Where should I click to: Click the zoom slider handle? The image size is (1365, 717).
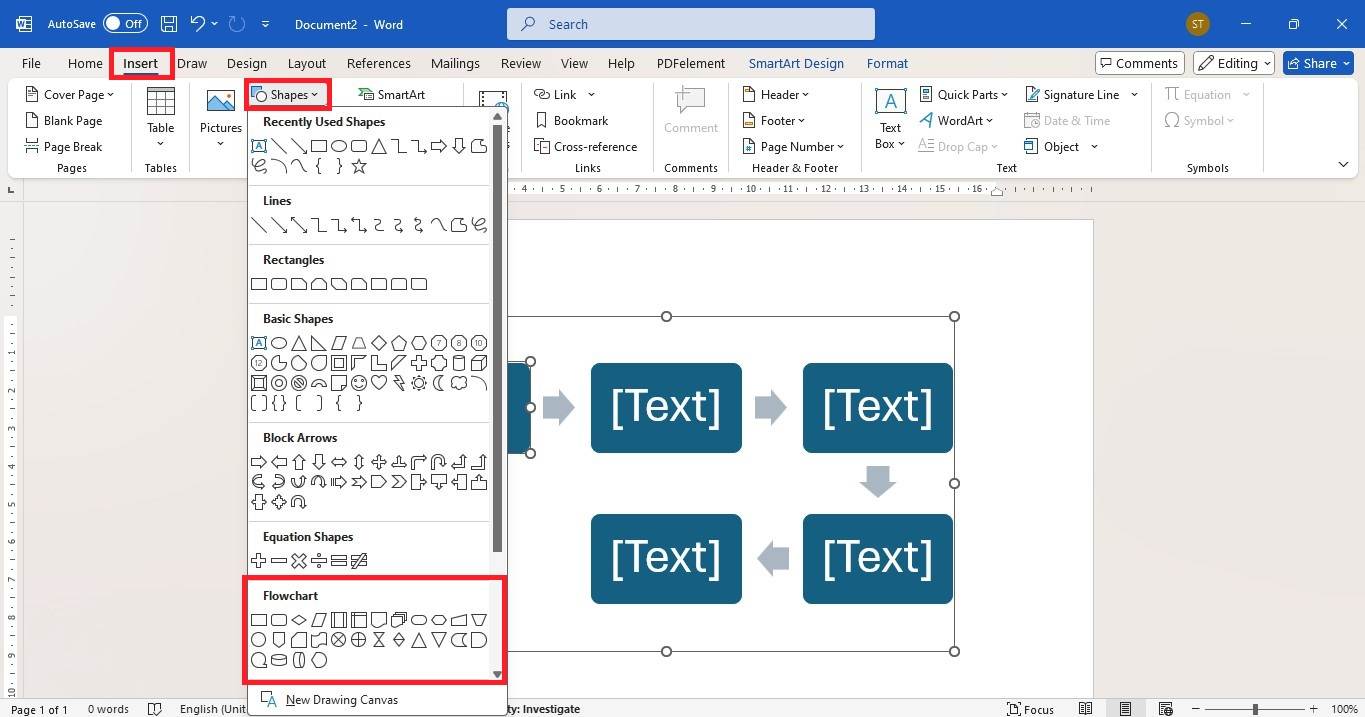pos(1255,709)
